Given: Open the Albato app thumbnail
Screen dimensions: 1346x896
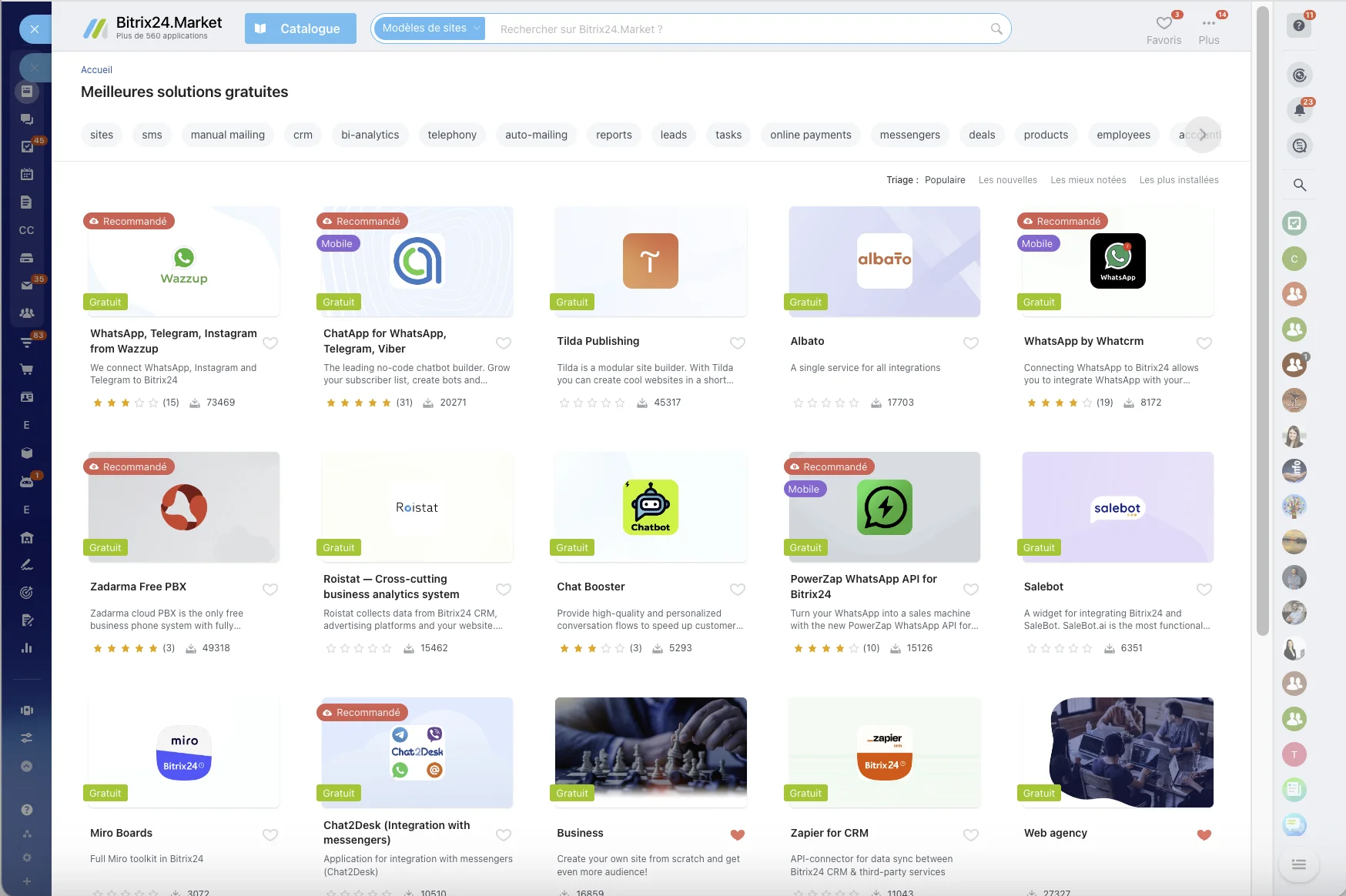Looking at the screenshot, I should (x=884, y=261).
